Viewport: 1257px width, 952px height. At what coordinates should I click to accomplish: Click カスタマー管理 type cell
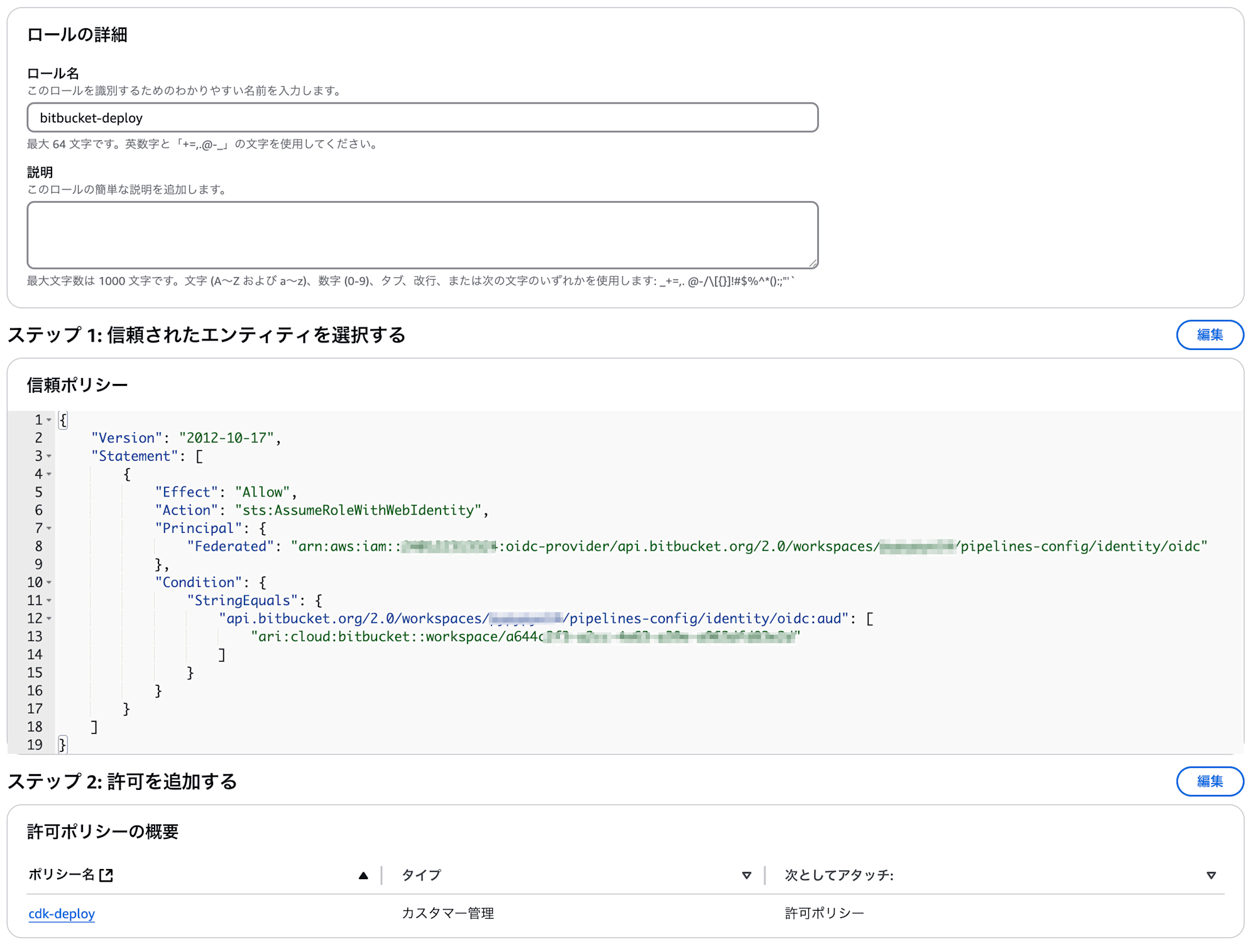click(447, 913)
